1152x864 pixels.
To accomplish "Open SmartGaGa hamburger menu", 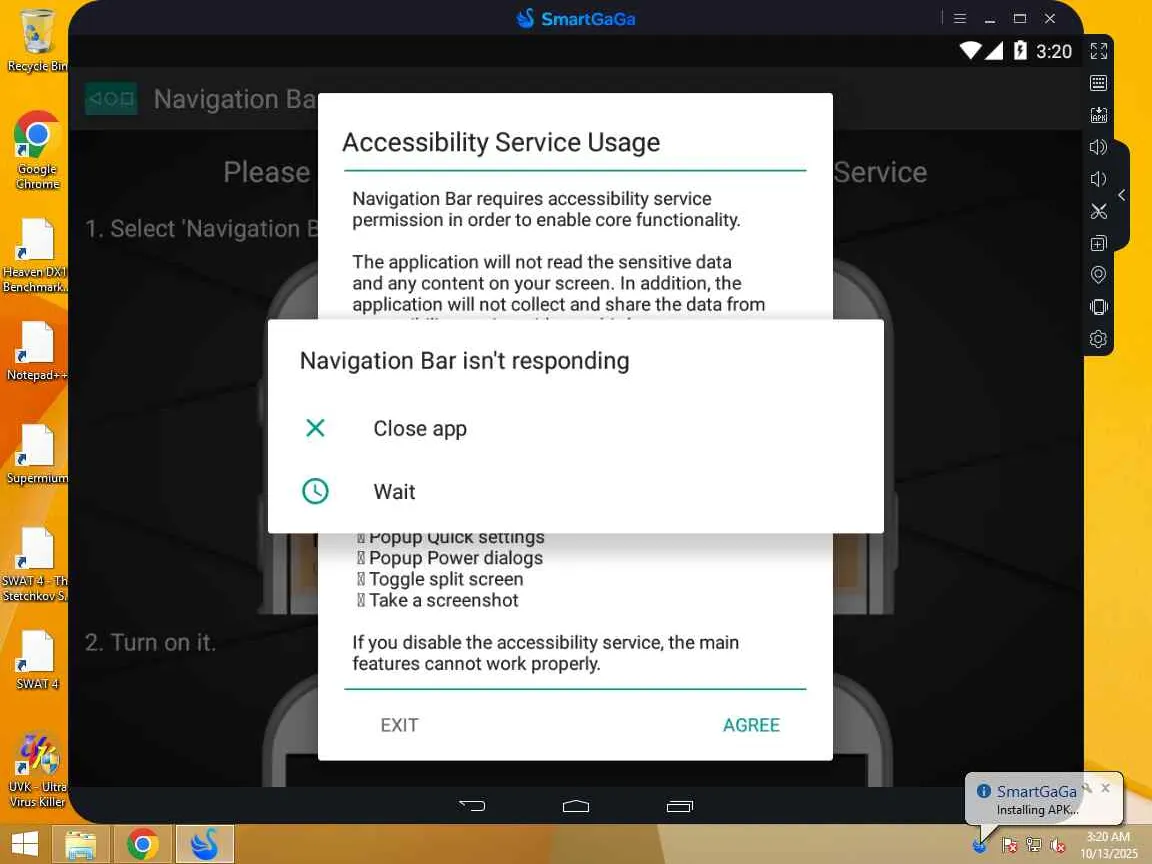I will click(x=960, y=18).
